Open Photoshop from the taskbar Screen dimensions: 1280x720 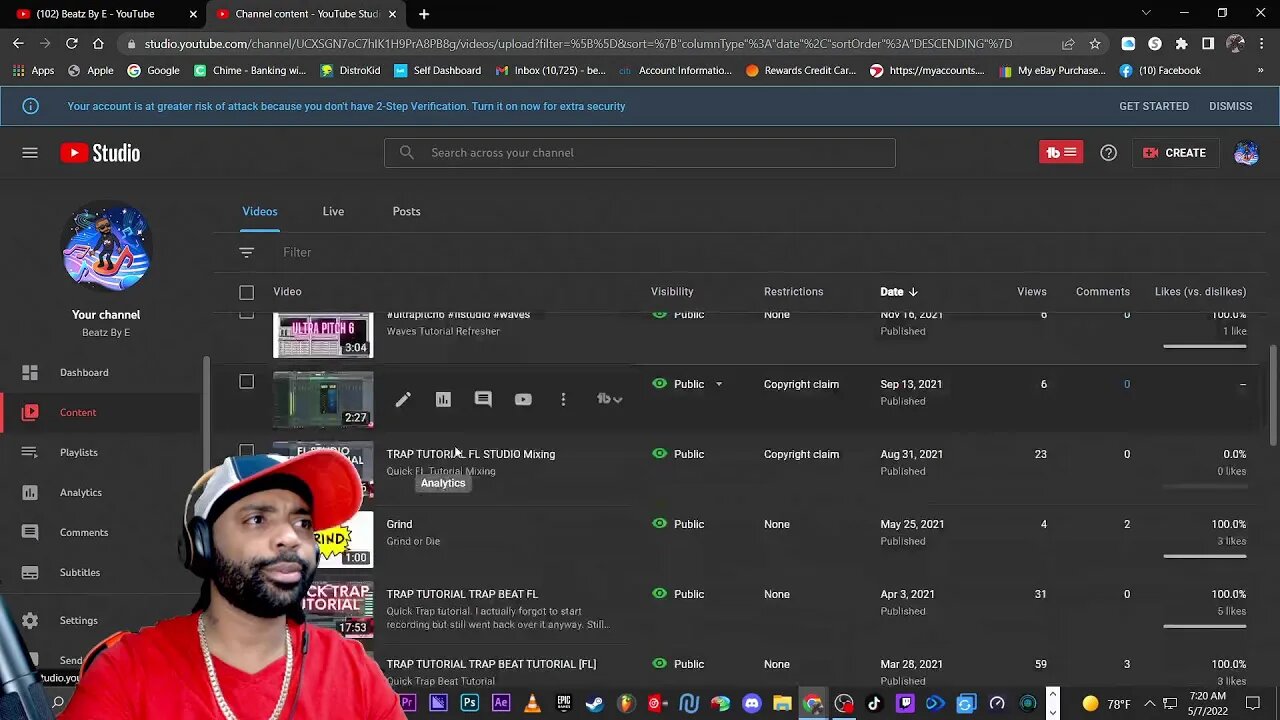coord(469,703)
